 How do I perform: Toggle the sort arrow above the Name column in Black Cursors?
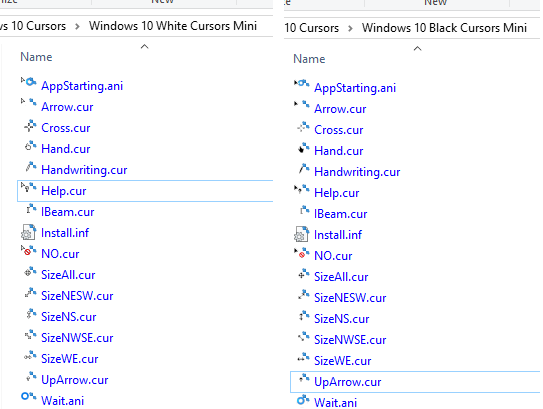(x=418, y=48)
